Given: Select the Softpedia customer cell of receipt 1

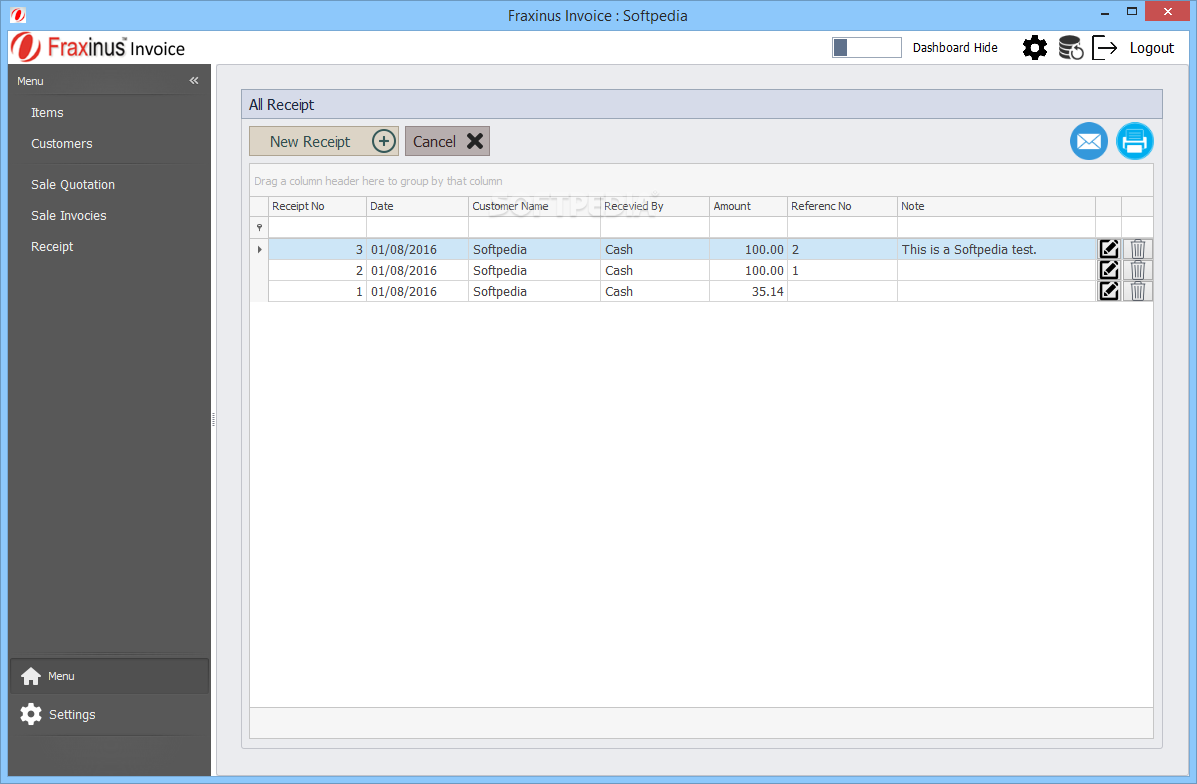Looking at the screenshot, I should (534, 292).
